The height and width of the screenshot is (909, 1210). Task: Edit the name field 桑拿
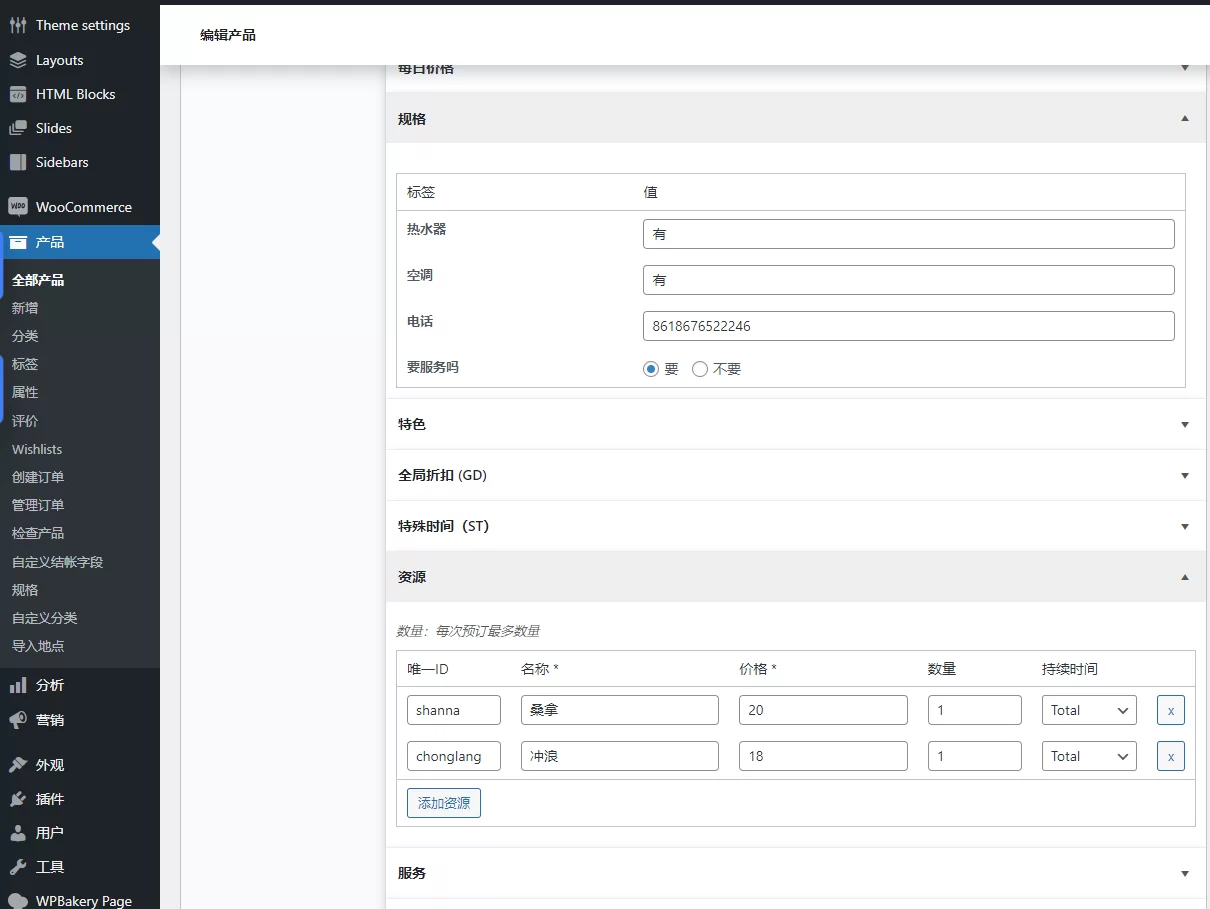pyautogui.click(x=620, y=710)
